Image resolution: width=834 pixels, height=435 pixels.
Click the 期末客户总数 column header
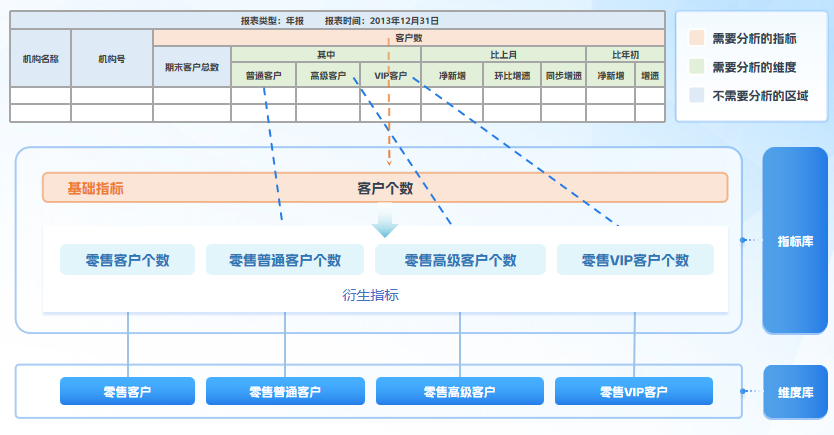(192, 67)
